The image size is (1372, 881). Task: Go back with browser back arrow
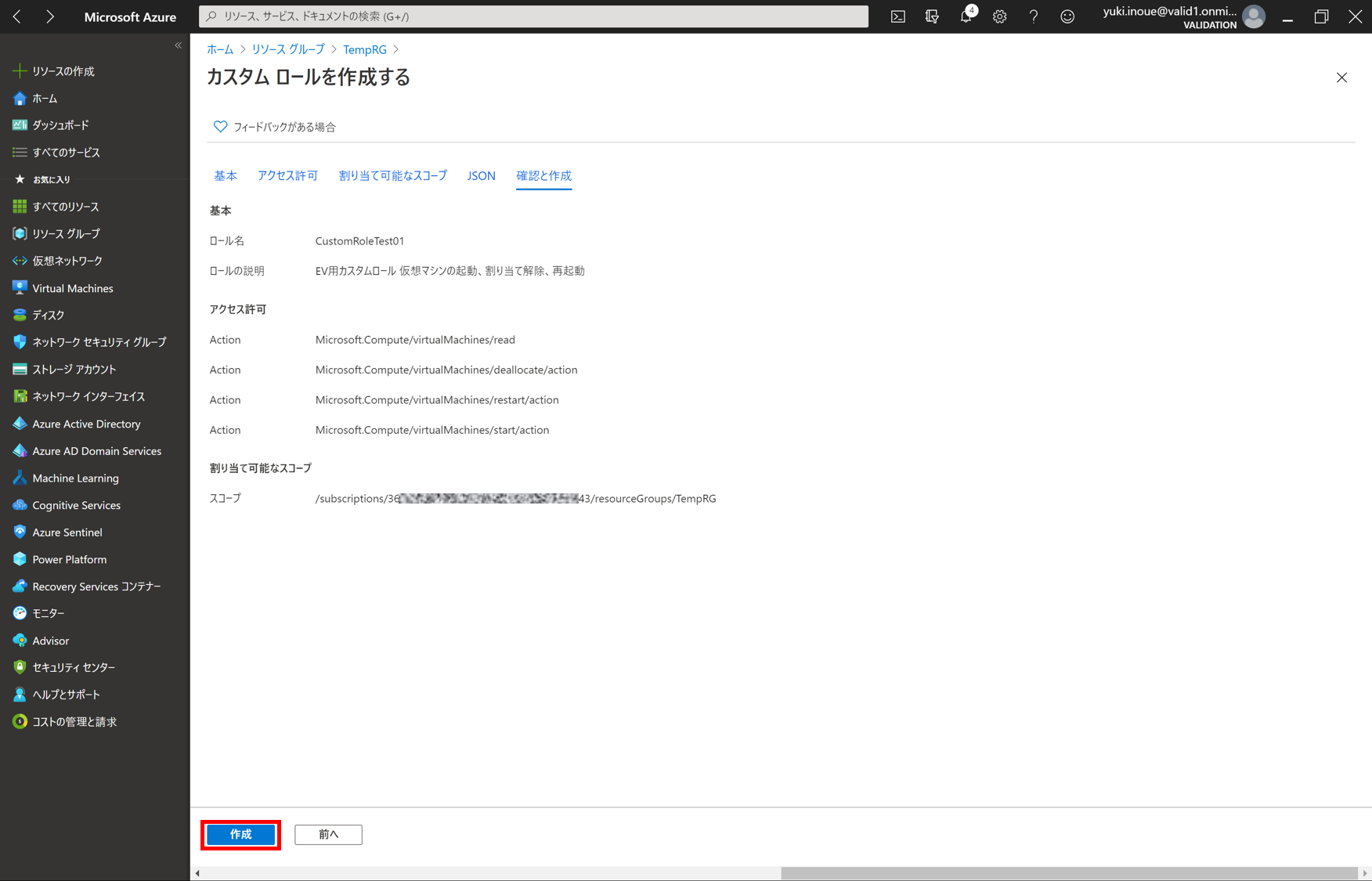click(x=16, y=16)
